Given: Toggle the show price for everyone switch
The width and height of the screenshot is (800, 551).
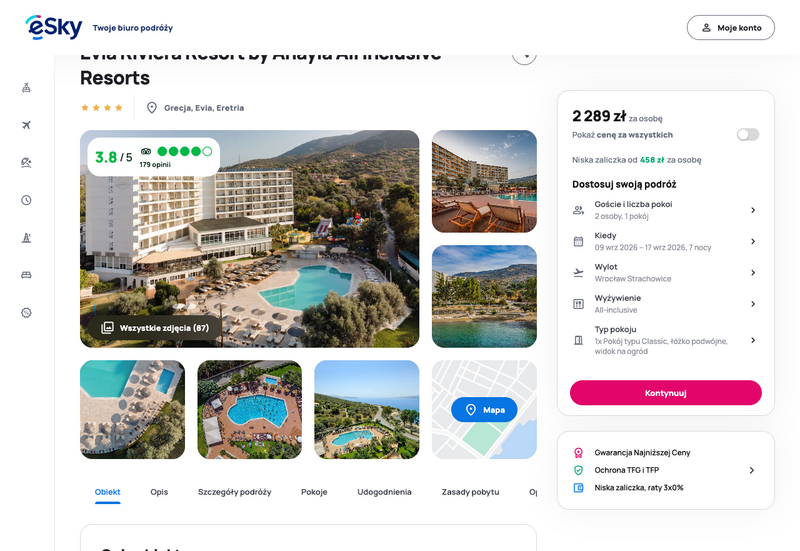Looking at the screenshot, I should [747, 135].
